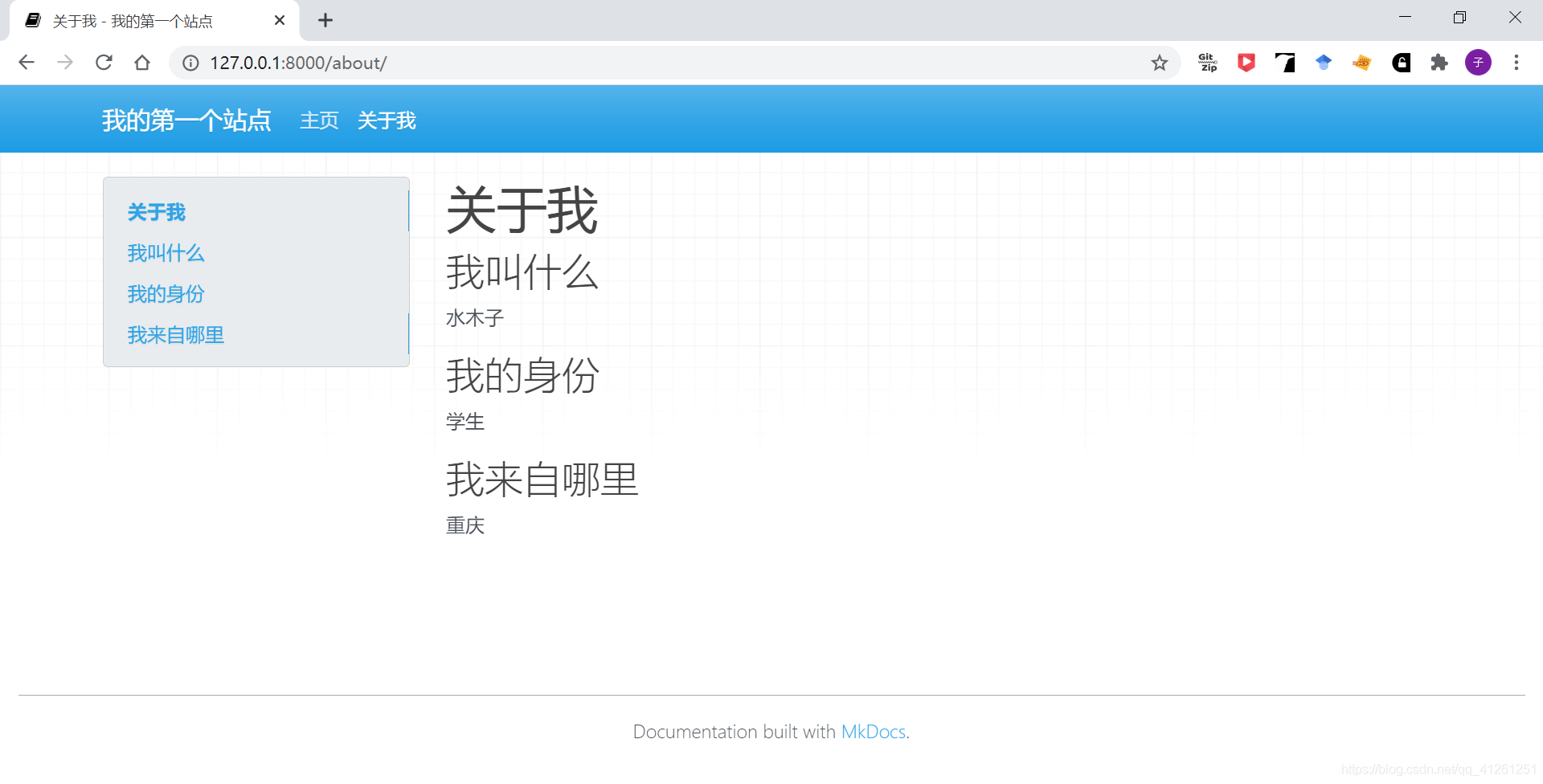Open the Extensions puzzle menu
1543x784 pixels.
tap(1439, 63)
